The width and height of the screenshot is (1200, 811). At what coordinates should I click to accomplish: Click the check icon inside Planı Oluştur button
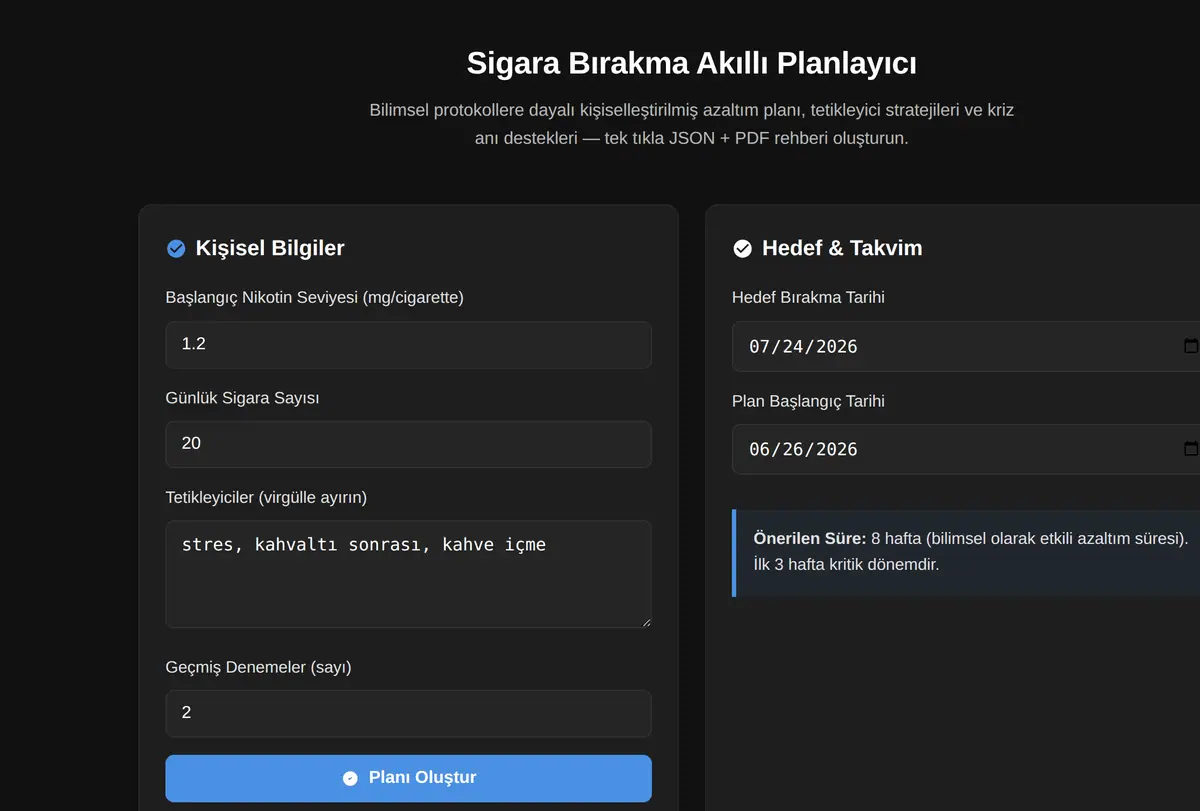350,778
